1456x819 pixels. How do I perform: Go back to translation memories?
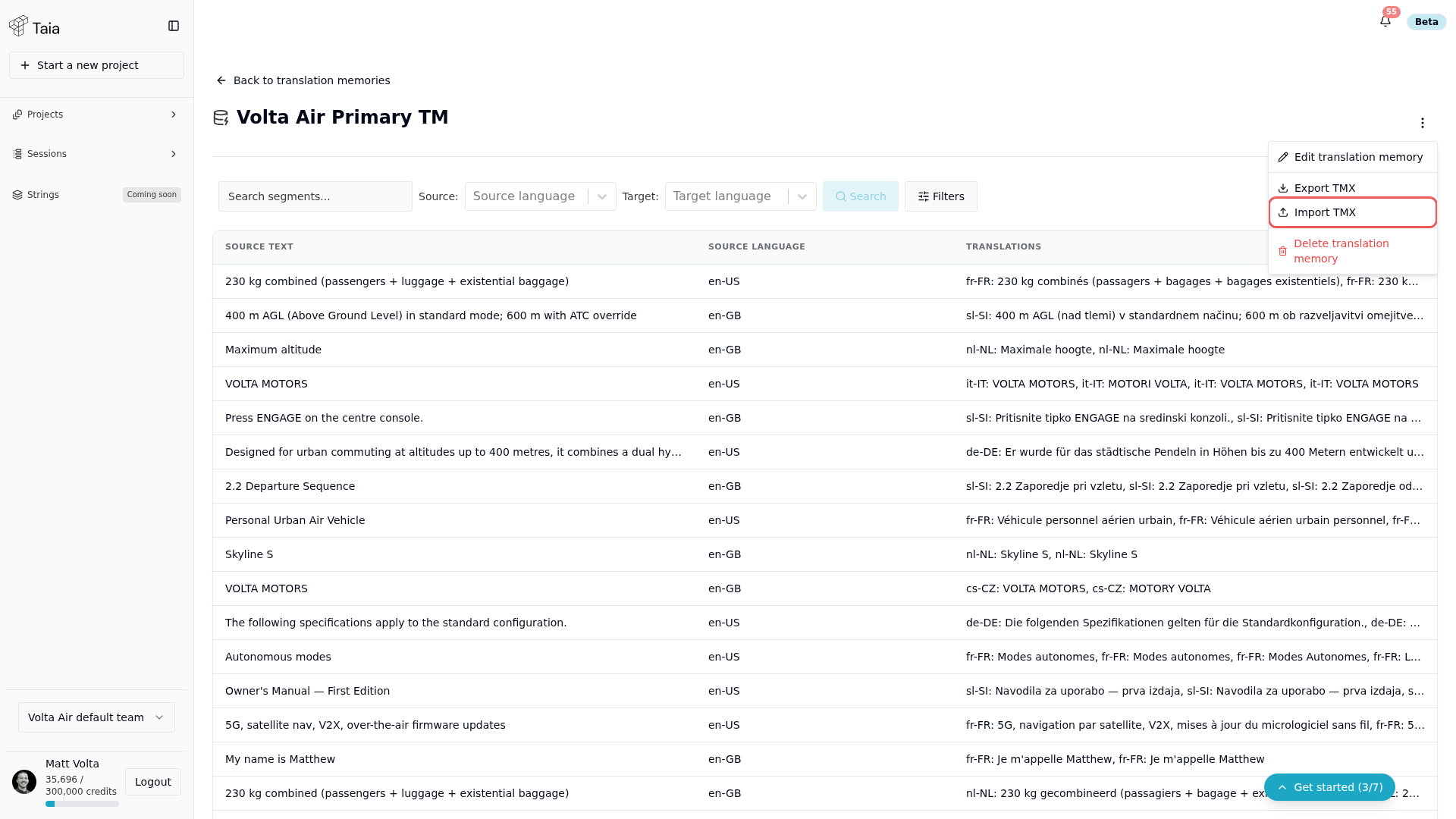click(303, 80)
